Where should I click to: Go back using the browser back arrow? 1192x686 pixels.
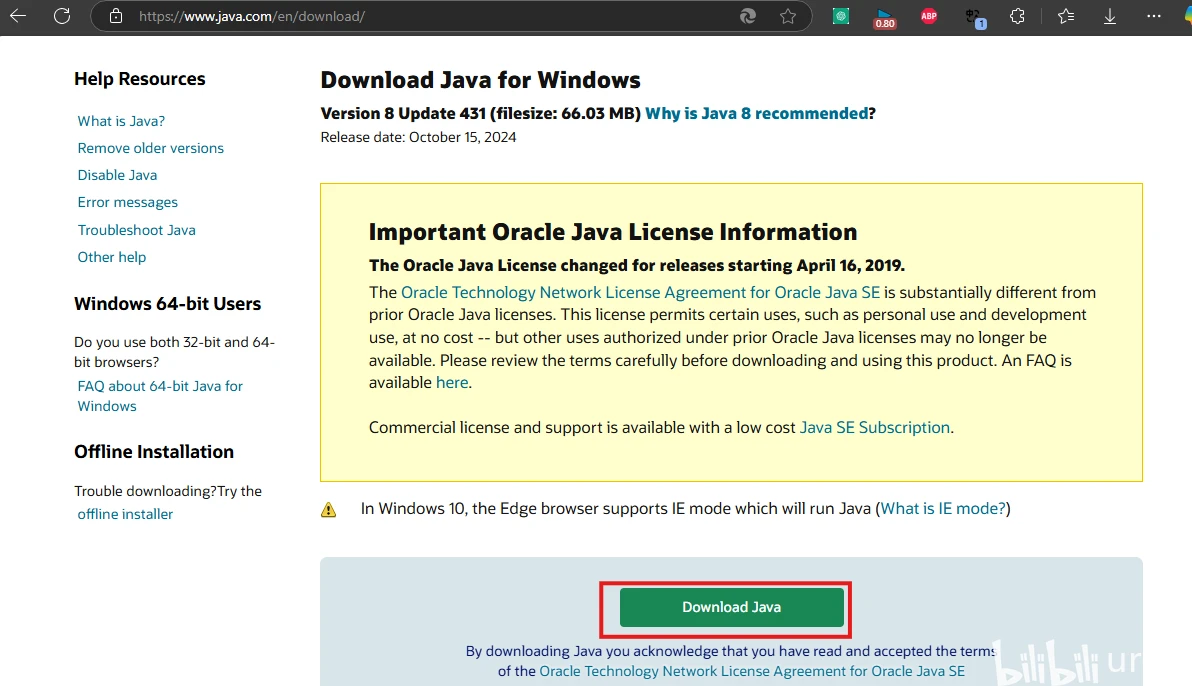(17, 16)
